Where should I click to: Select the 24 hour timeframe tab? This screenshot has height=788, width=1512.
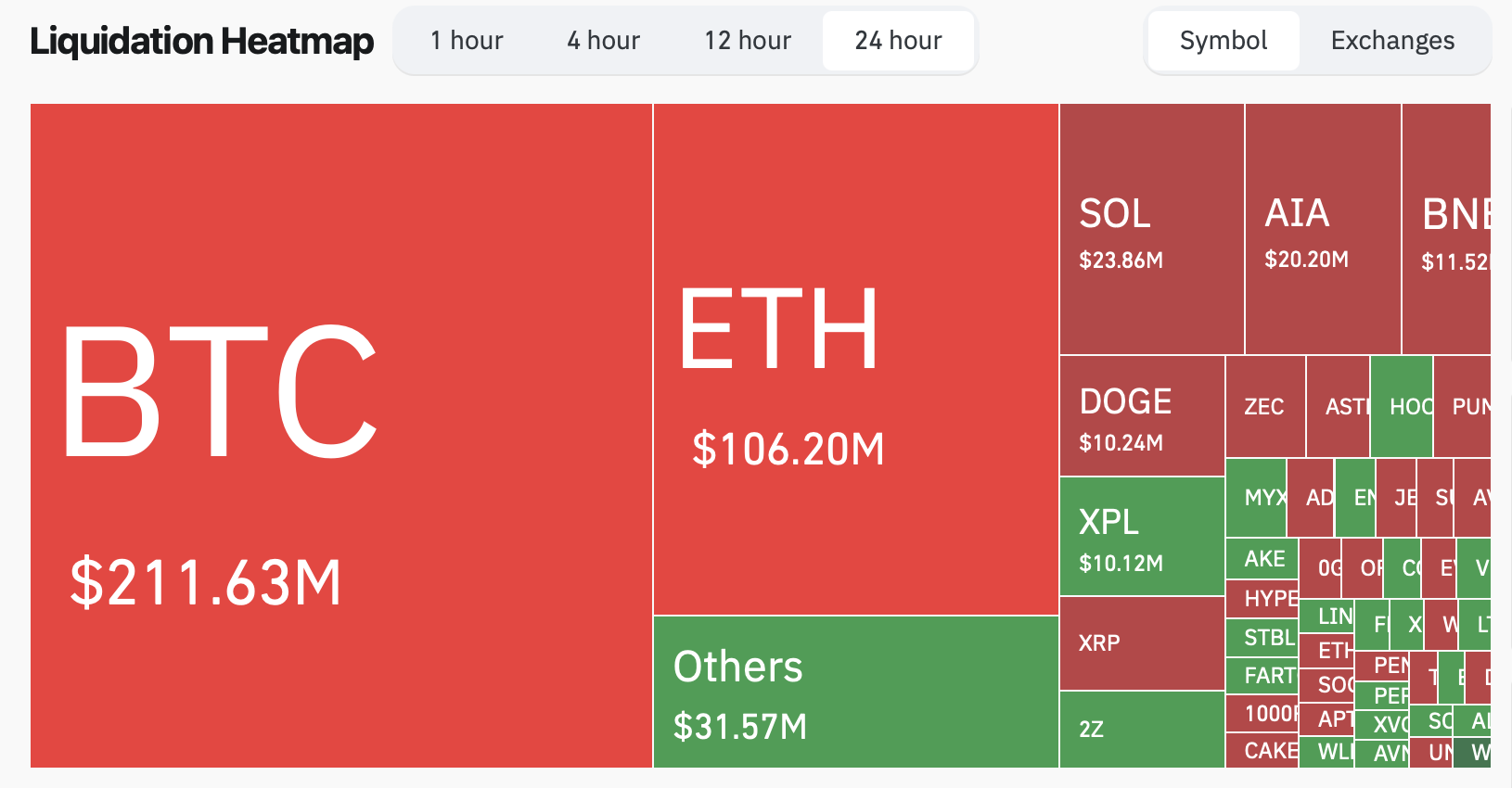(x=898, y=41)
